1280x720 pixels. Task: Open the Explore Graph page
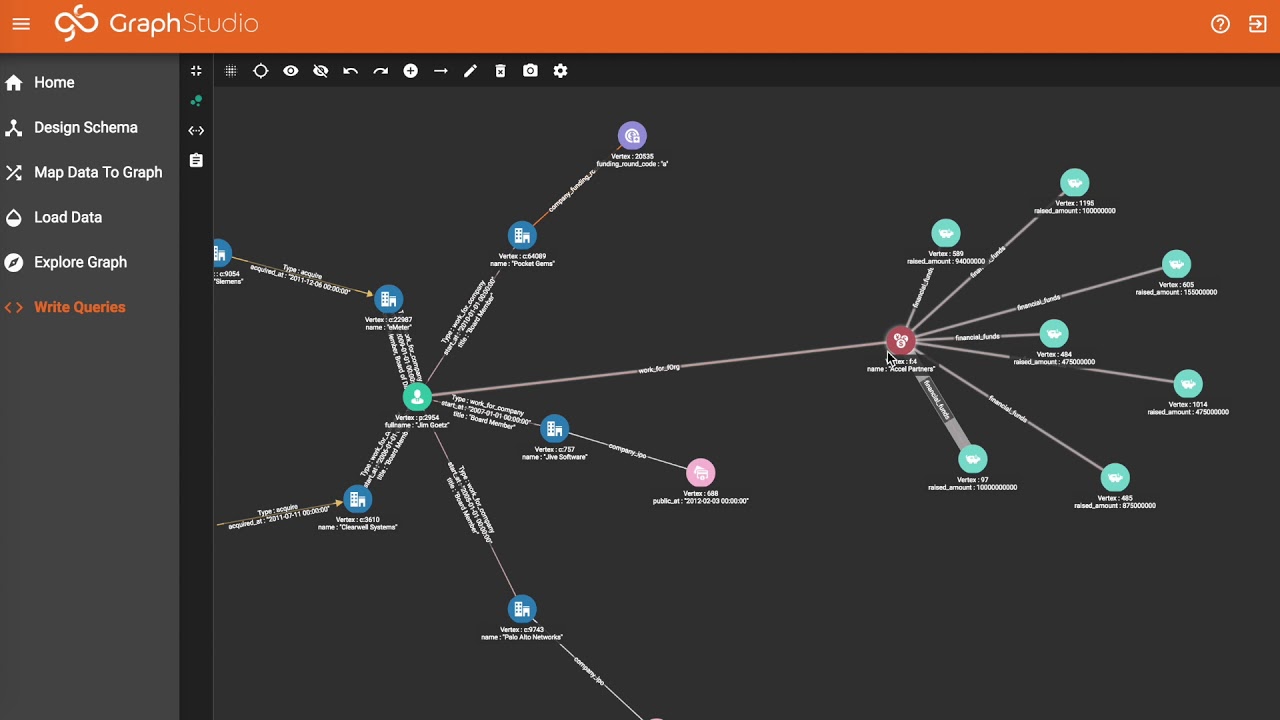(80, 263)
